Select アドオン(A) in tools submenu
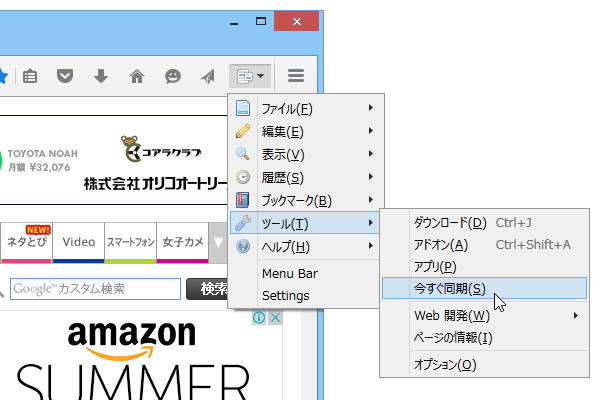This screenshot has width=600, height=400. [x=484, y=245]
